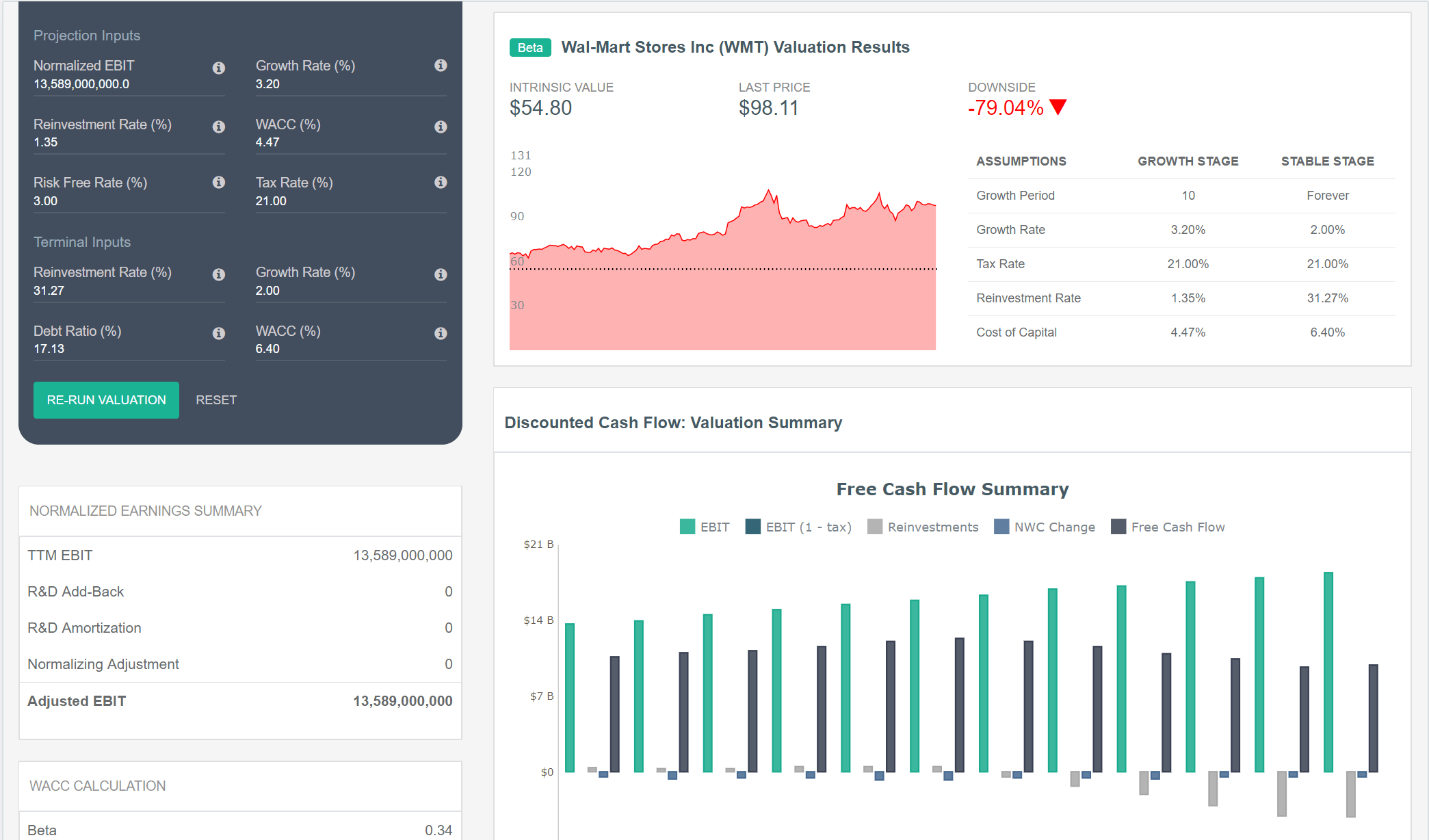This screenshot has height=840, width=1429.
Task: Click RE-RUN VALUATION button
Action: (105, 400)
